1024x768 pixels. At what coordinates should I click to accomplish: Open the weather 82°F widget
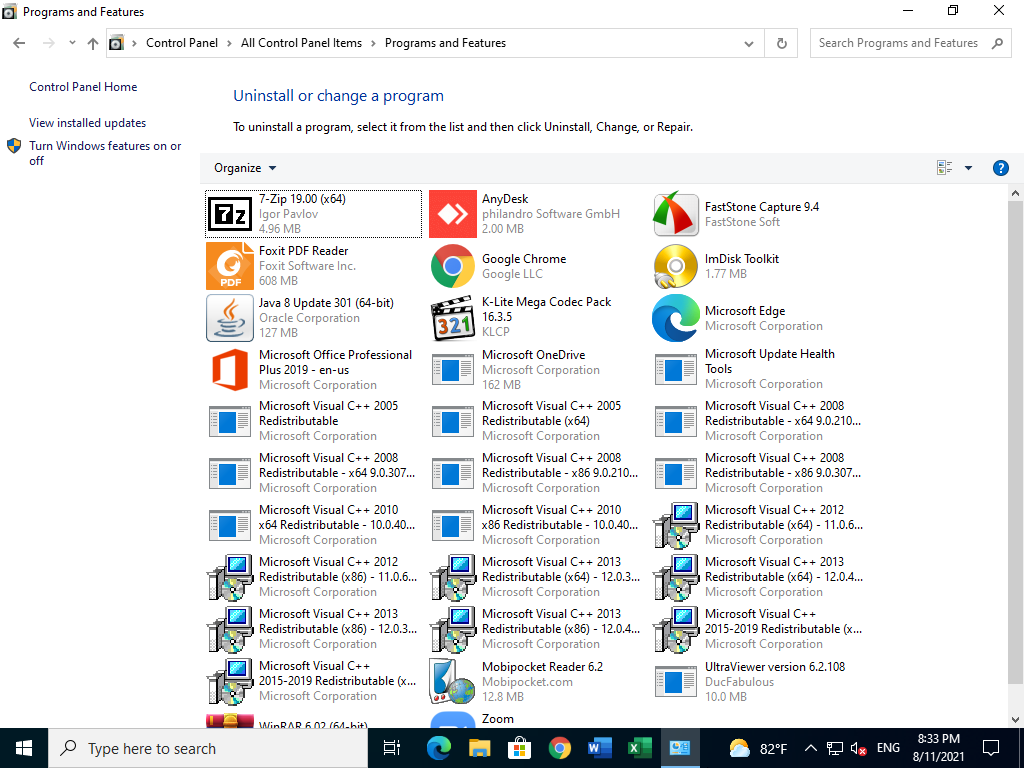pos(758,748)
